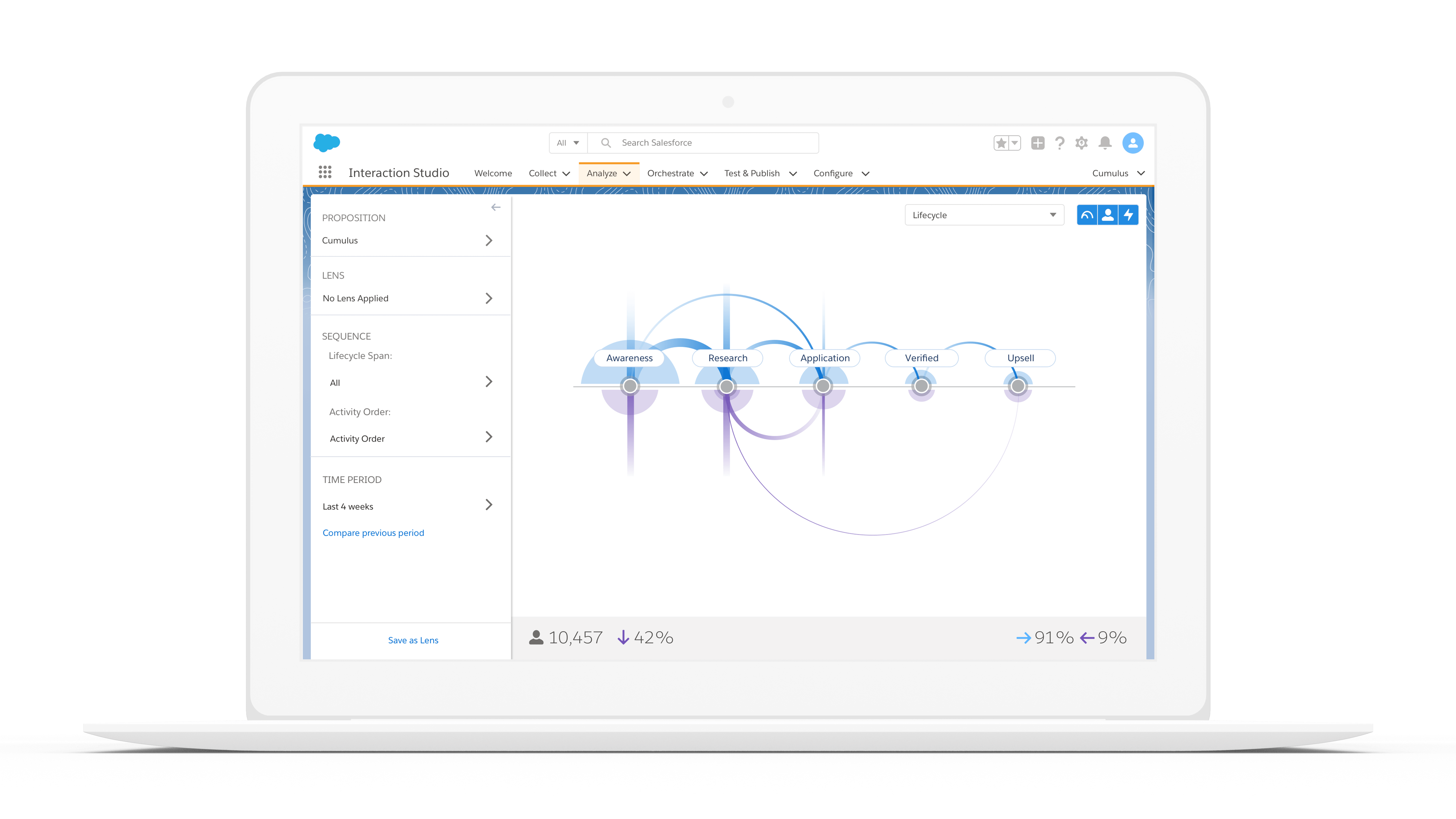Click the Upsell stage node circle

pos(1018,386)
